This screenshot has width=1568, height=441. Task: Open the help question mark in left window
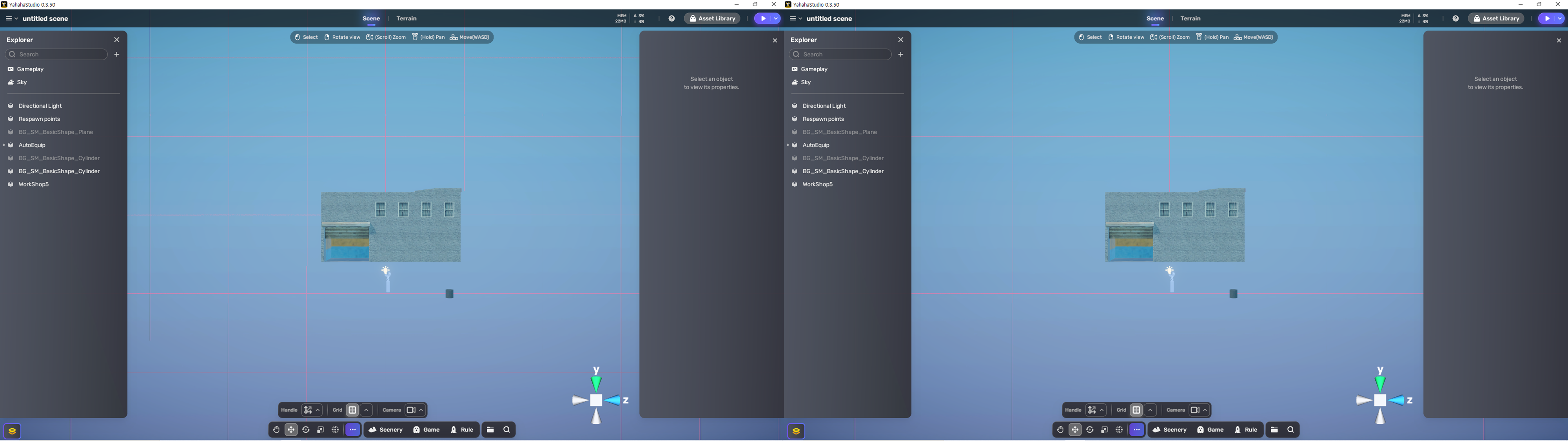pos(671,19)
